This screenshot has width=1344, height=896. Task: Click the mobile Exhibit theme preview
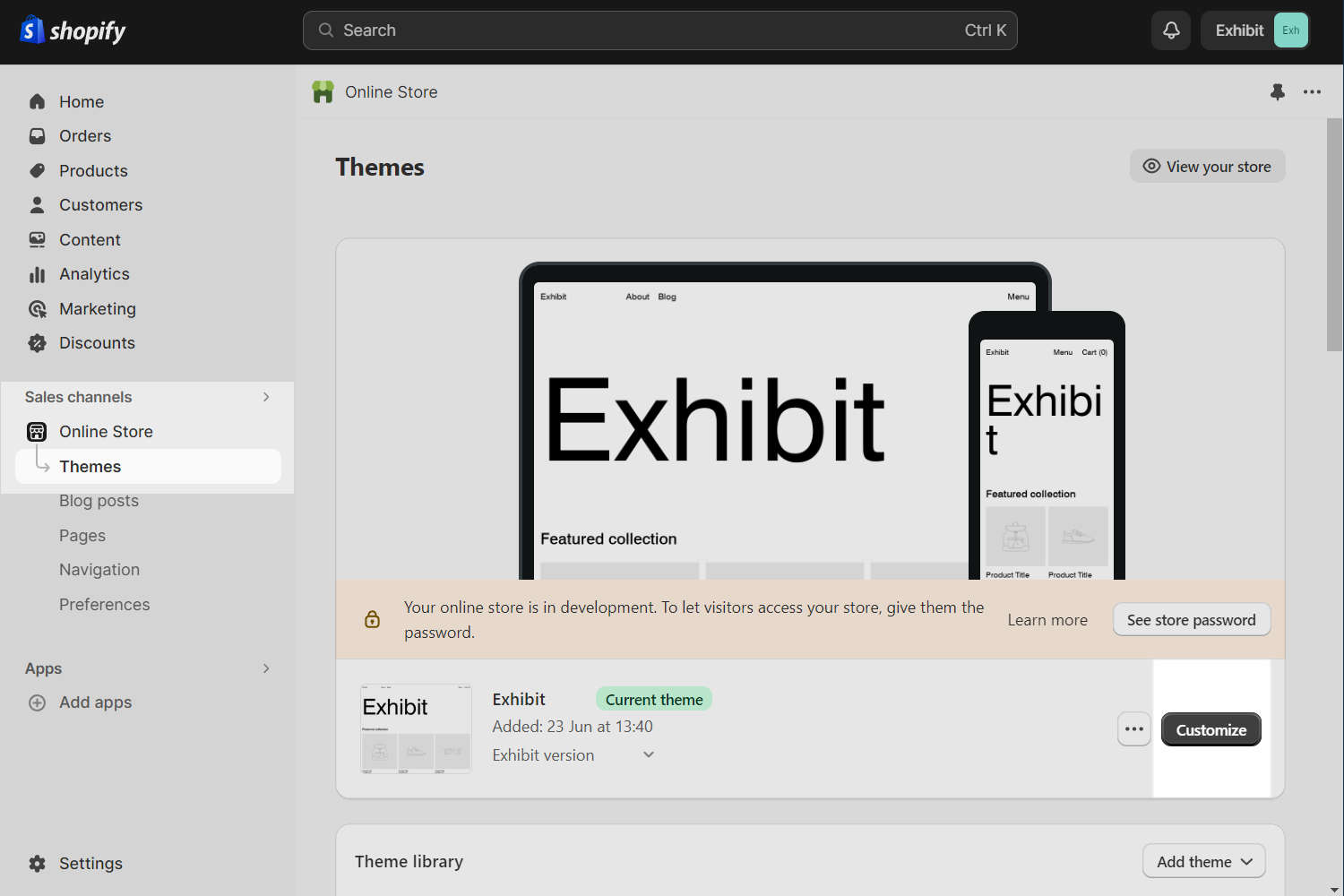pos(1047,446)
